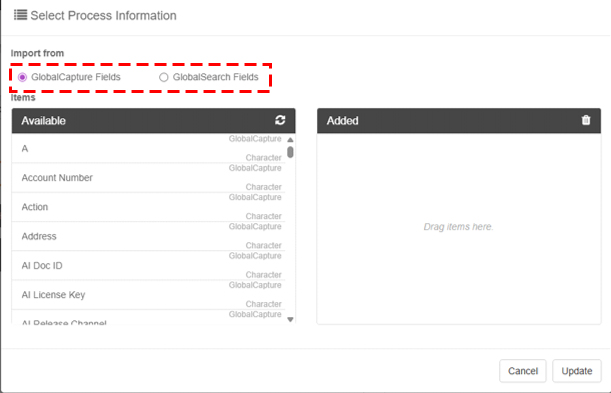Select the GlobalSearch Fields radio button
Viewport: 611px width, 393px height.
(164, 77)
